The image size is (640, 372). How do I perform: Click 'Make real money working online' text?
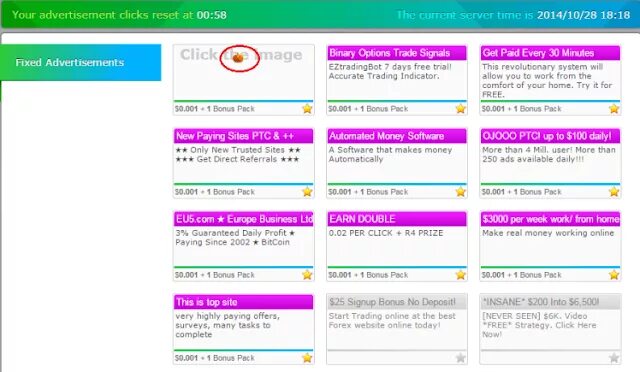(548, 233)
